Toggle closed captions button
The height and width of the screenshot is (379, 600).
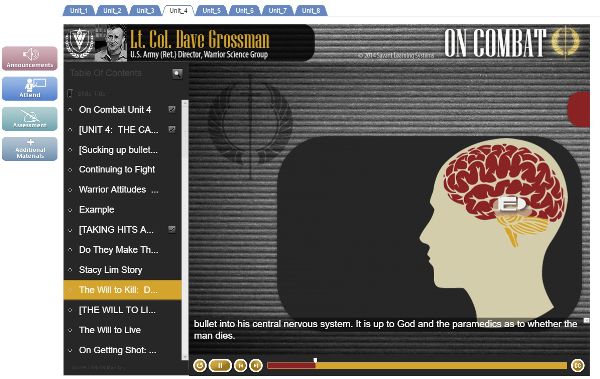coord(577,366)
